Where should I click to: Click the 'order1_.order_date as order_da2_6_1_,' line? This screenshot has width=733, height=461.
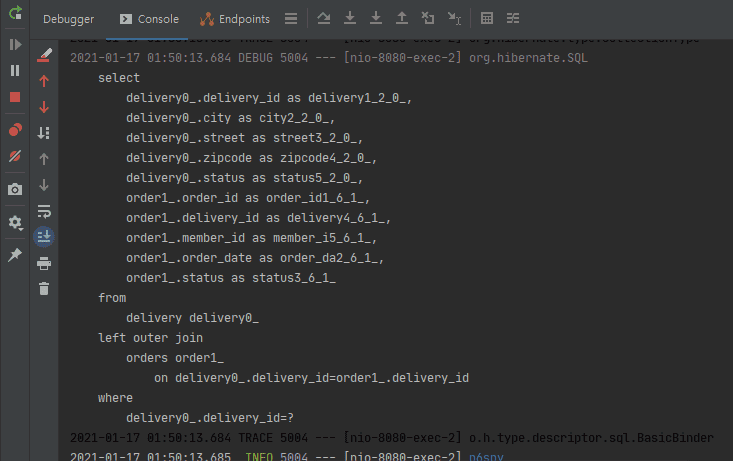pos(255,258)
